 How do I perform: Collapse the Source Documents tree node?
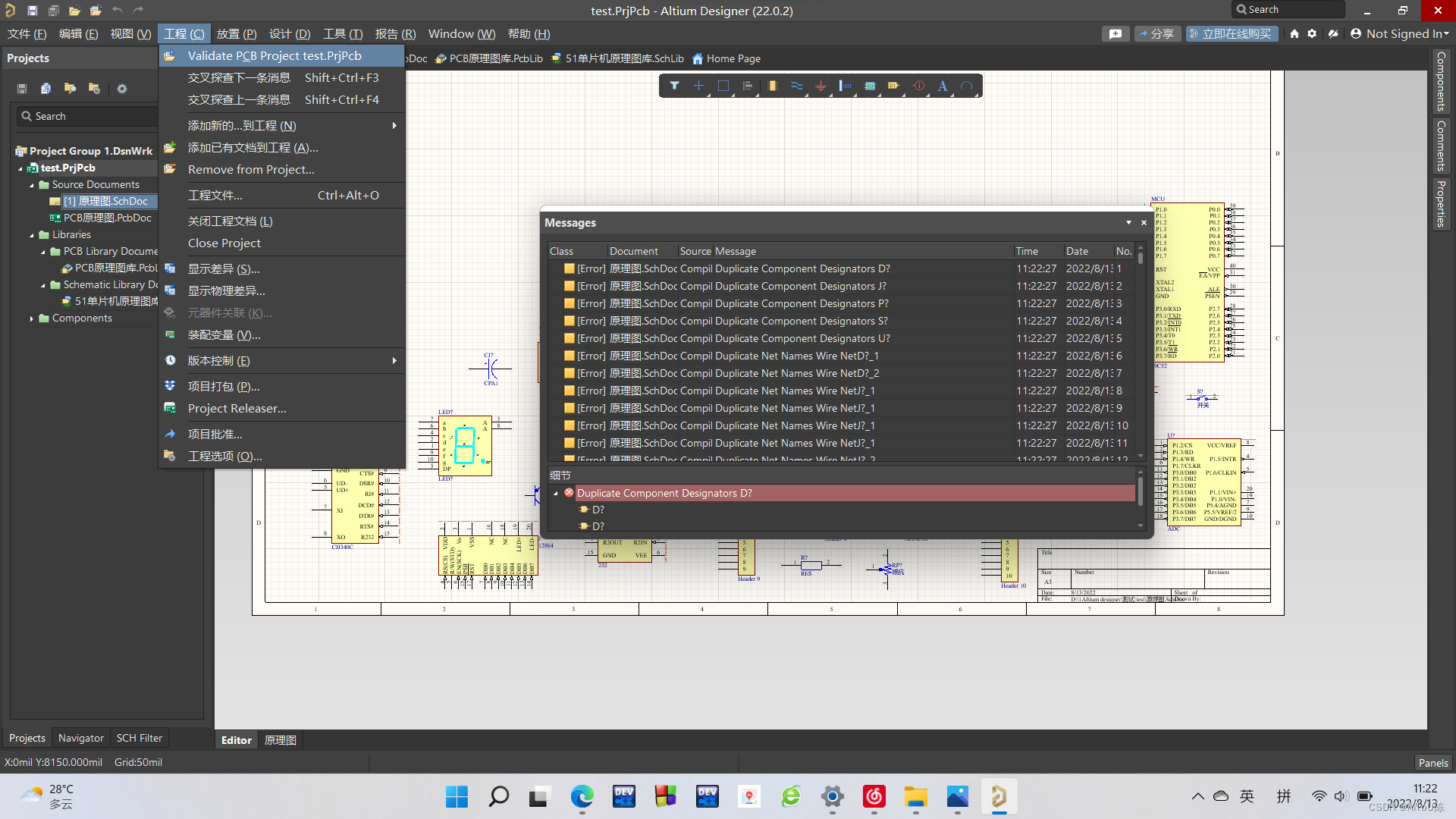tap(32, 184)
